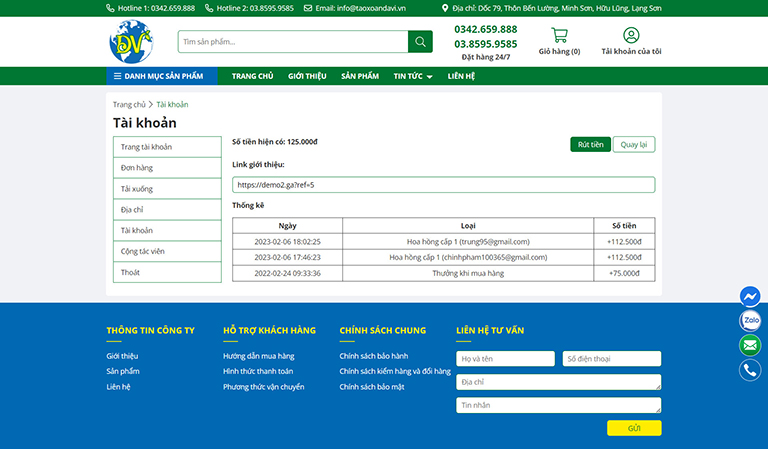Click Tài khoản của tôi label
The width and height of the screenshot is (768, 449).
tap(631, 51)
